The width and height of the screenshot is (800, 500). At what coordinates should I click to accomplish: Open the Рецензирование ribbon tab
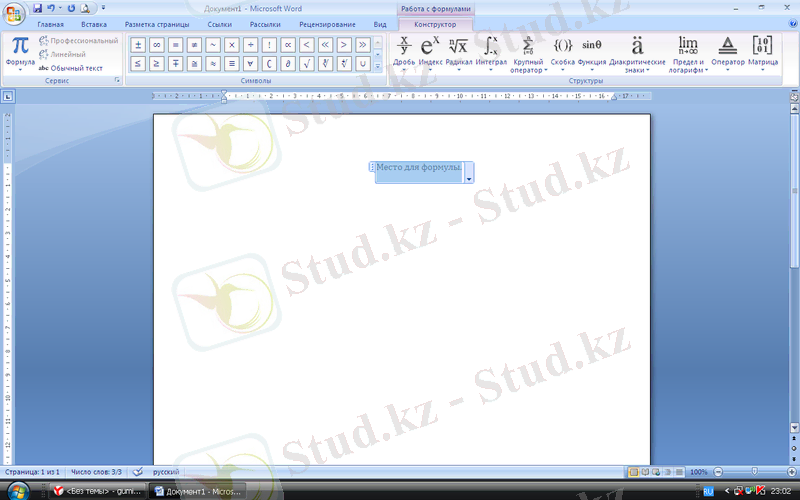pos(327,24)
